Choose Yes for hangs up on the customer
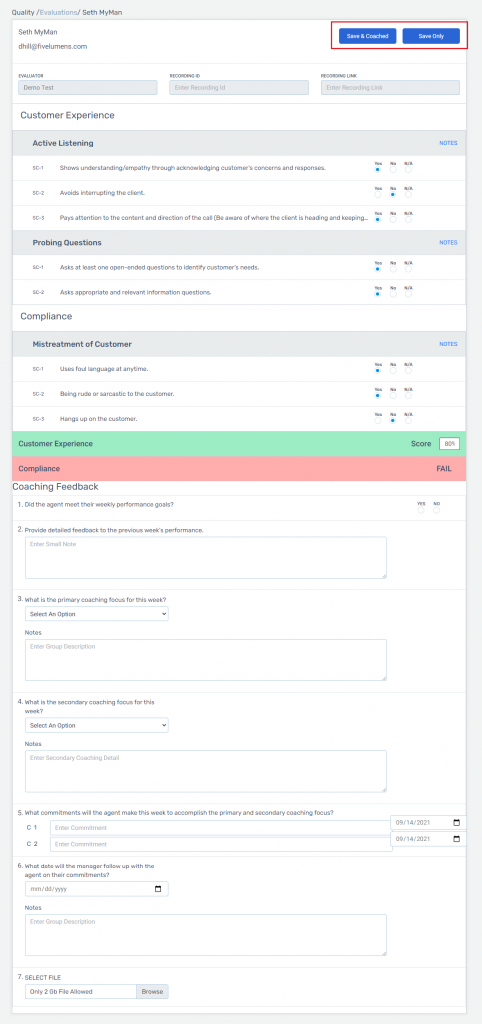 pyautogui.click(x=378, y=421)
